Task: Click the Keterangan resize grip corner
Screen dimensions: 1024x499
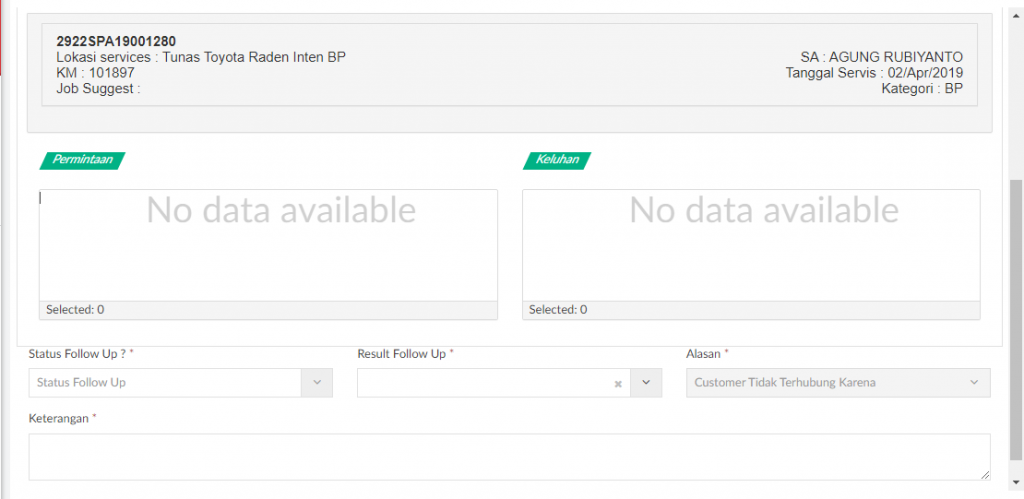Action: [985, 475]
